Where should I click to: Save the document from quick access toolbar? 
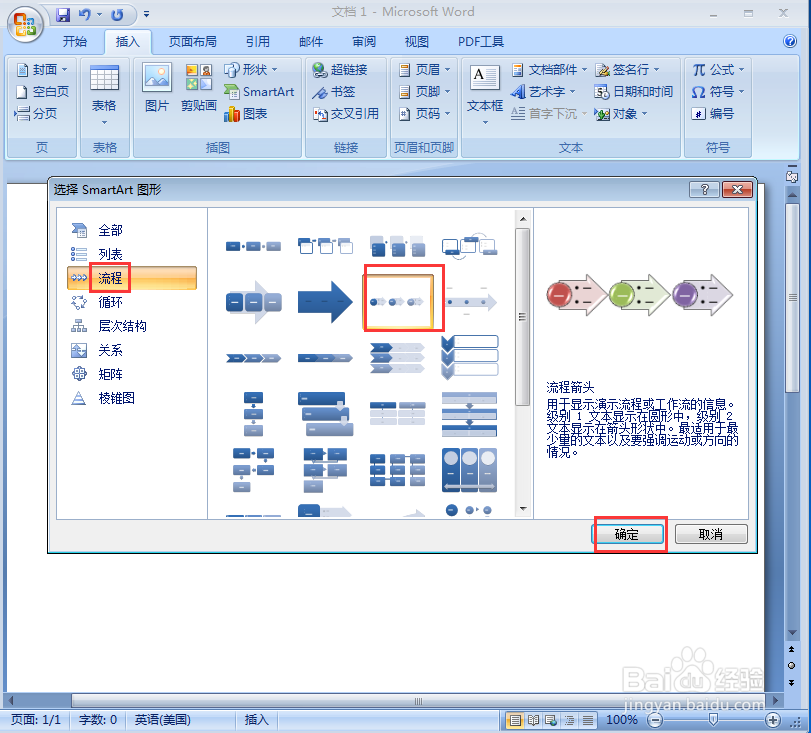click(63, 15)
